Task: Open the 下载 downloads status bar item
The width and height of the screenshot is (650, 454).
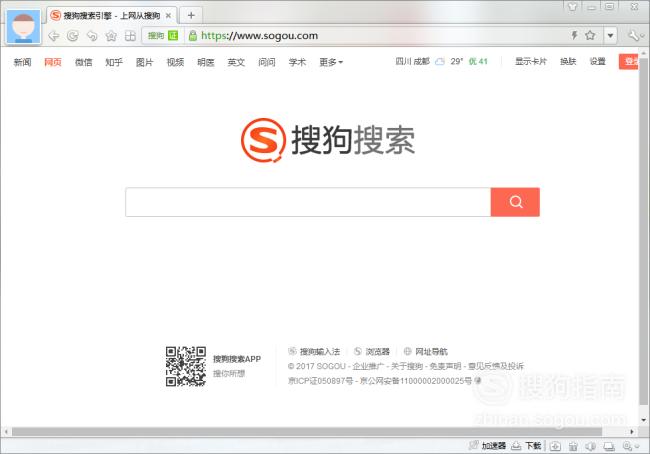Action: point(526,446)
